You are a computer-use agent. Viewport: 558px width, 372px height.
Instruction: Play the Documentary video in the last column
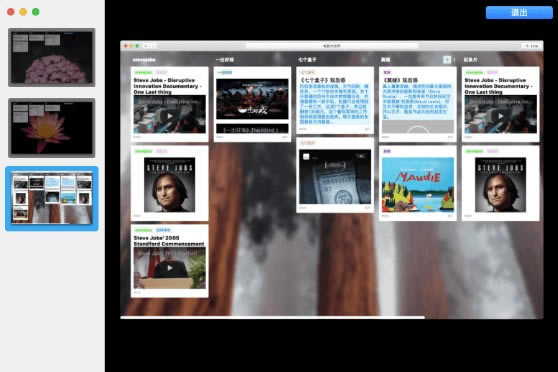click(x=500, y=116)
